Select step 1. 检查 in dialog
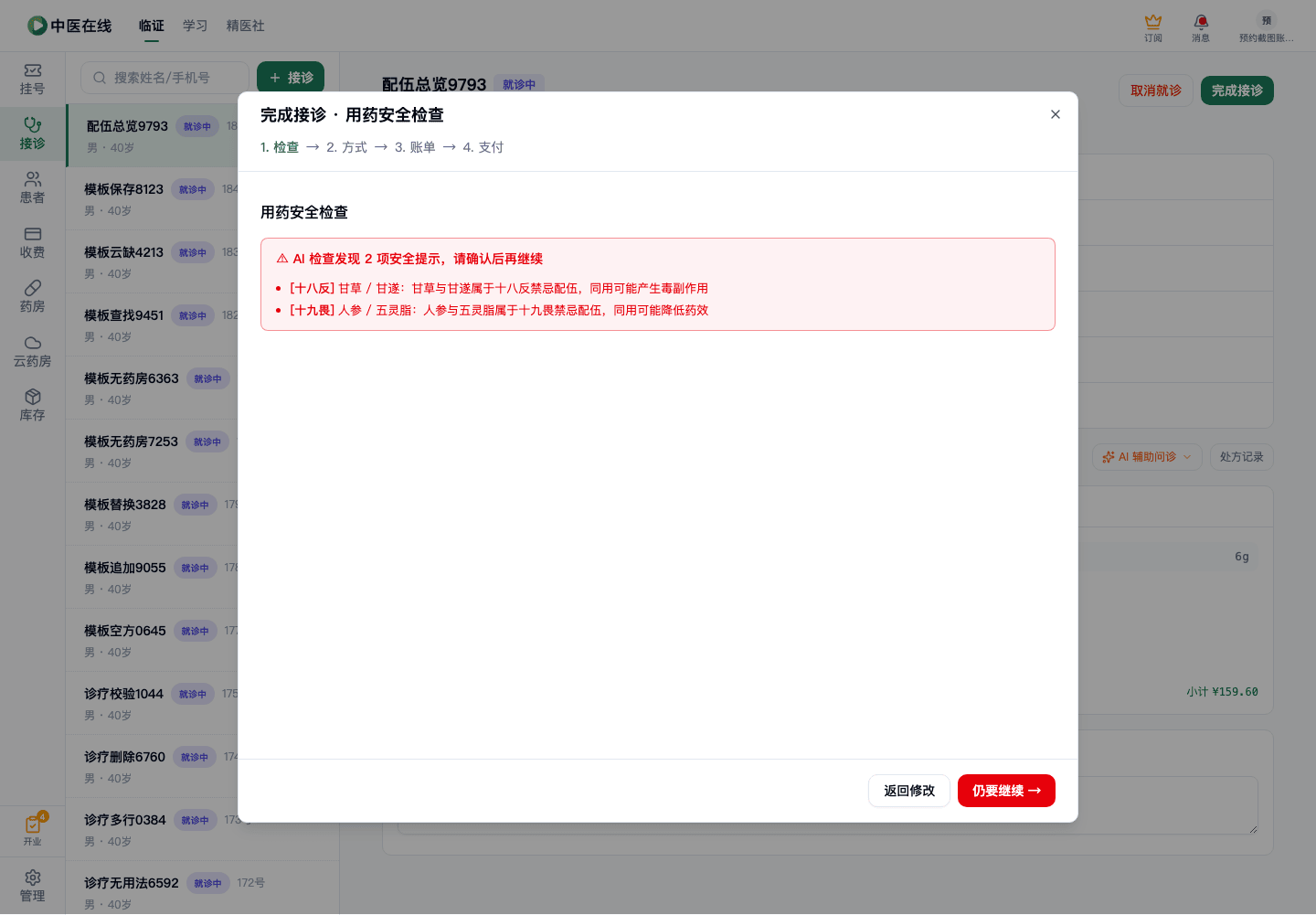Screen dimensions: 1316x915 point(280,147)
